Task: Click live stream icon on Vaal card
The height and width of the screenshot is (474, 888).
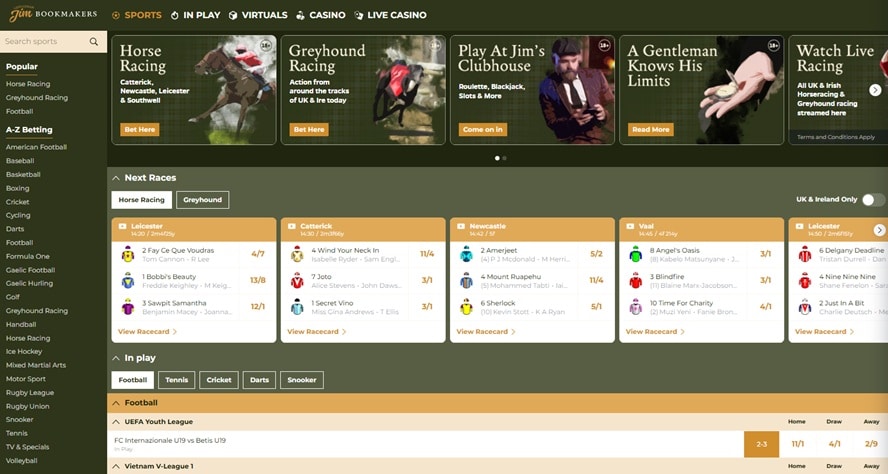Action: 630,226
